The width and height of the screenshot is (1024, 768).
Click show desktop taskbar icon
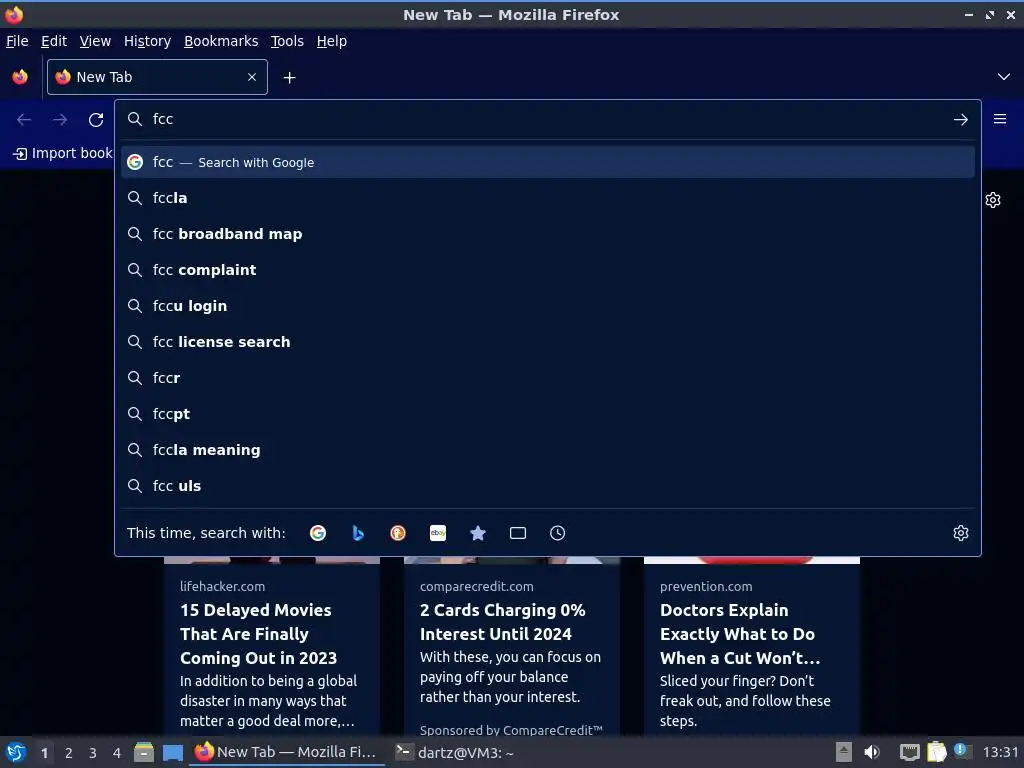[172, 752]
